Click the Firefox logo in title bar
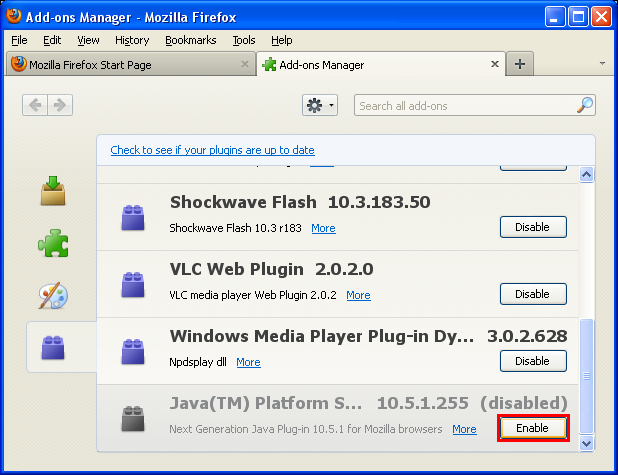This screenshot has height=475, width=618. [x=14, y=16]
